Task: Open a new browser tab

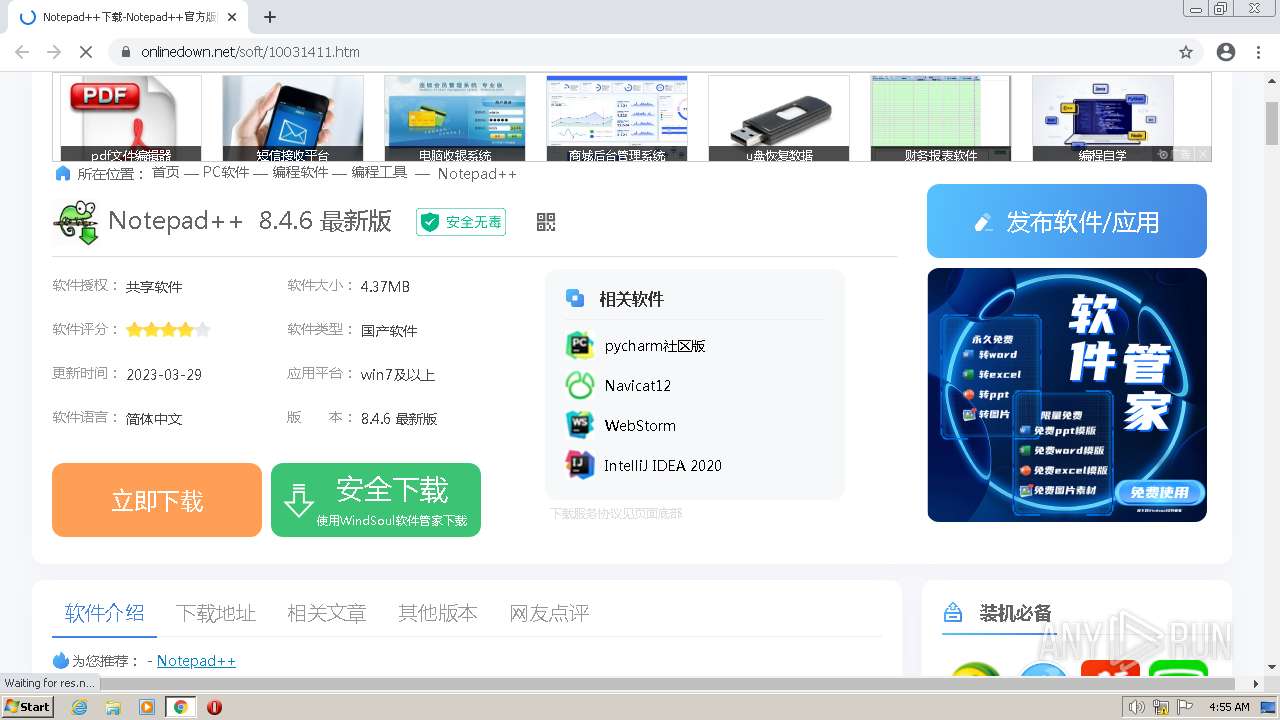Action: 270,17
